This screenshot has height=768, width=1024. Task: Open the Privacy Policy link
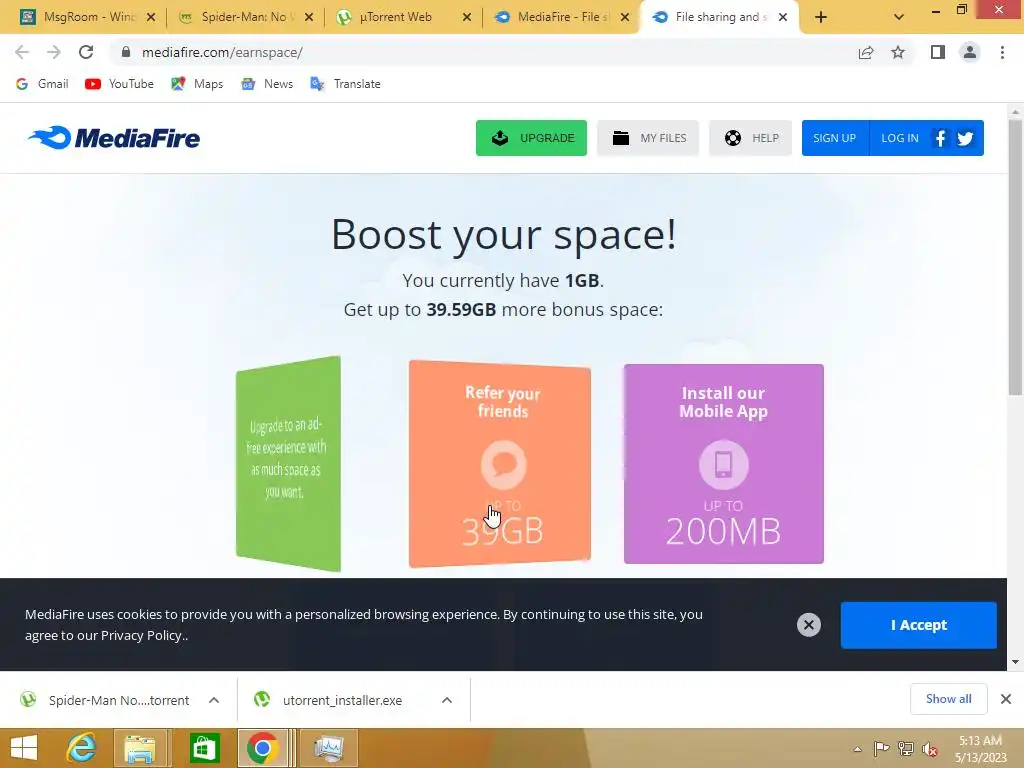(x=140, y=635)
